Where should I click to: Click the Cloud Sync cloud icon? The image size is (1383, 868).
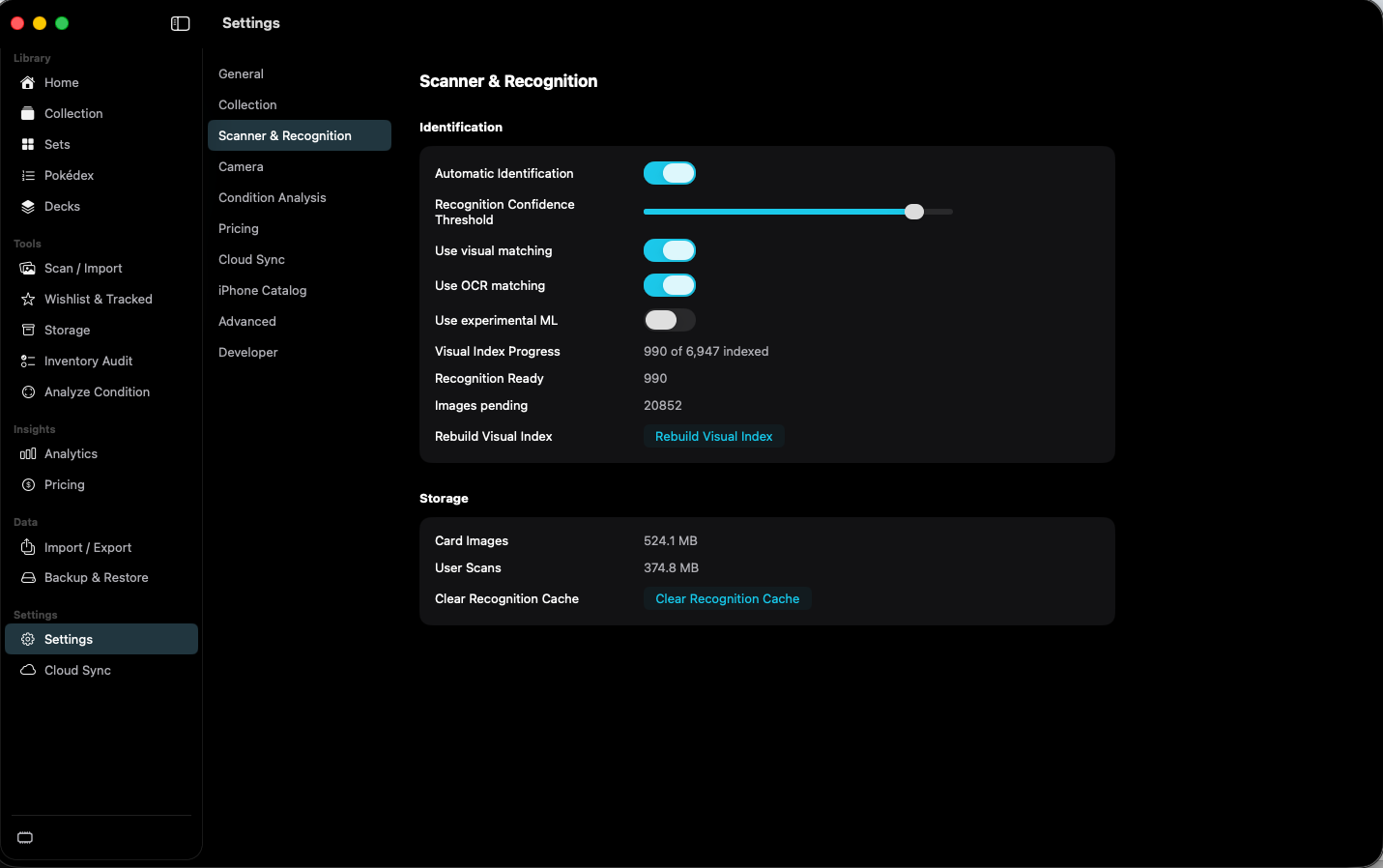coord(28,670)
